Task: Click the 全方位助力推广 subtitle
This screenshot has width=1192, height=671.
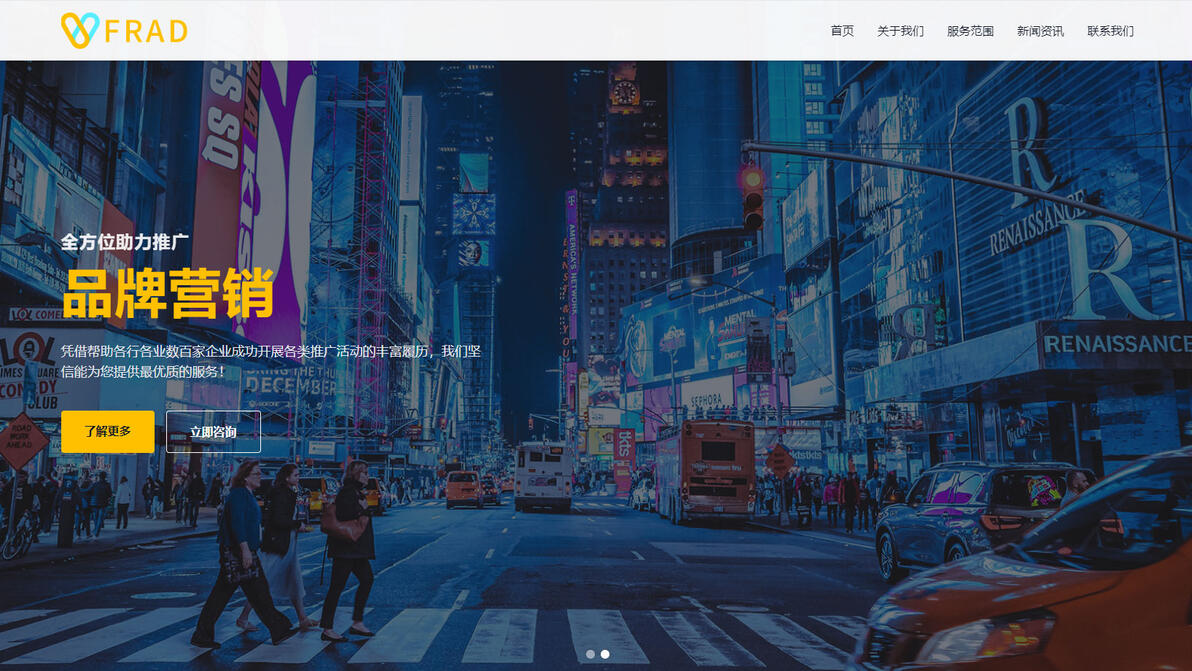Action: [x=125, y=242]
